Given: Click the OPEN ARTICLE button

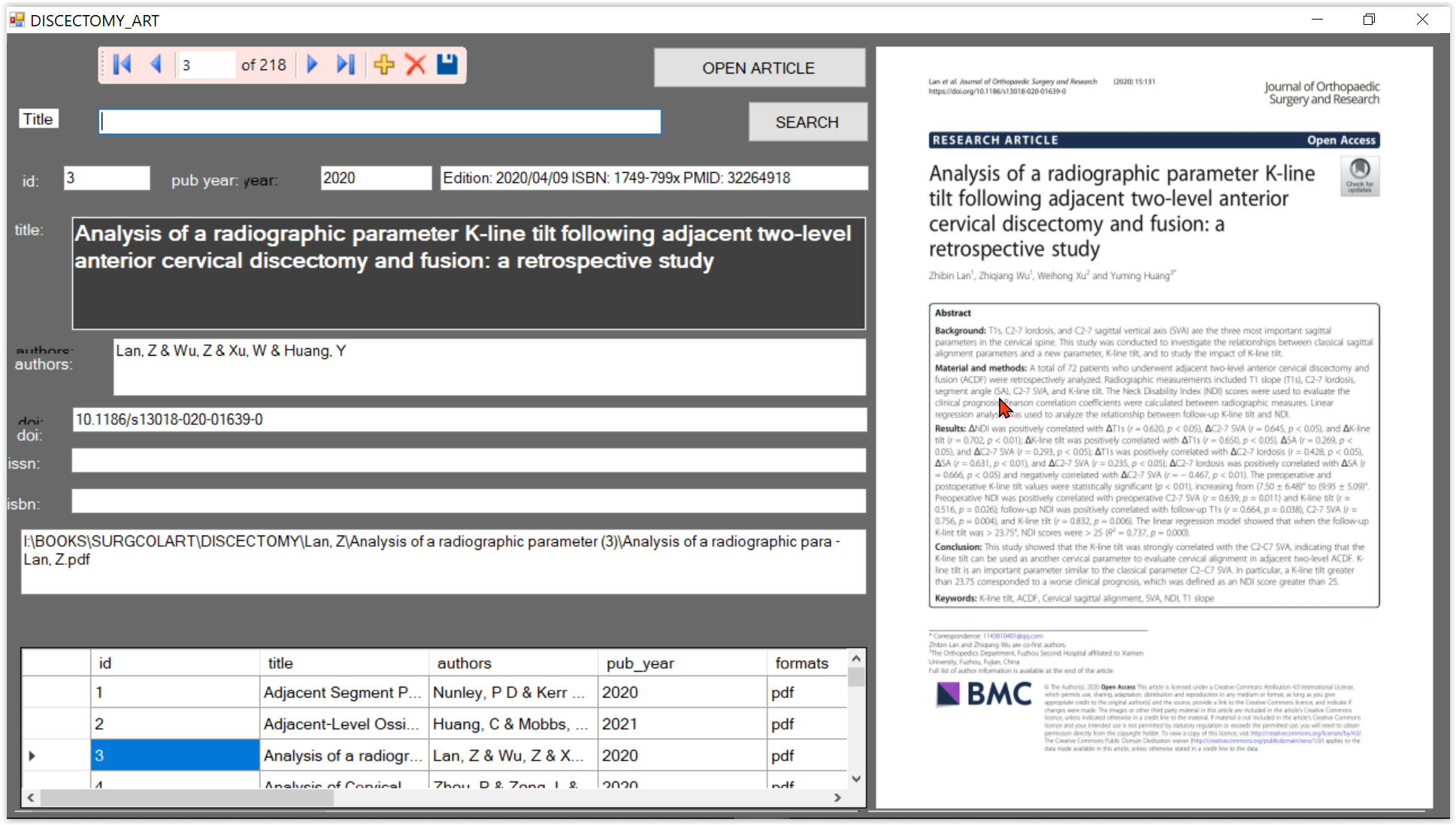Looking at the screenshot, I should pyautogui.click(x=758, y=68).
